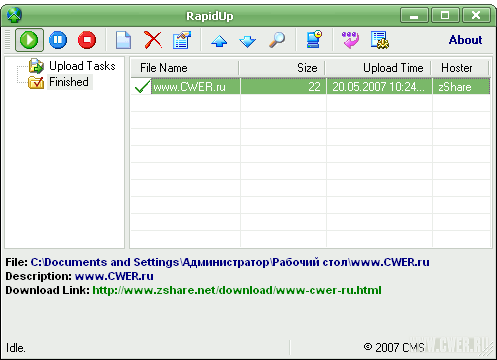Click the Idle status text
497x360 pixels.
(x=16, y=348)
